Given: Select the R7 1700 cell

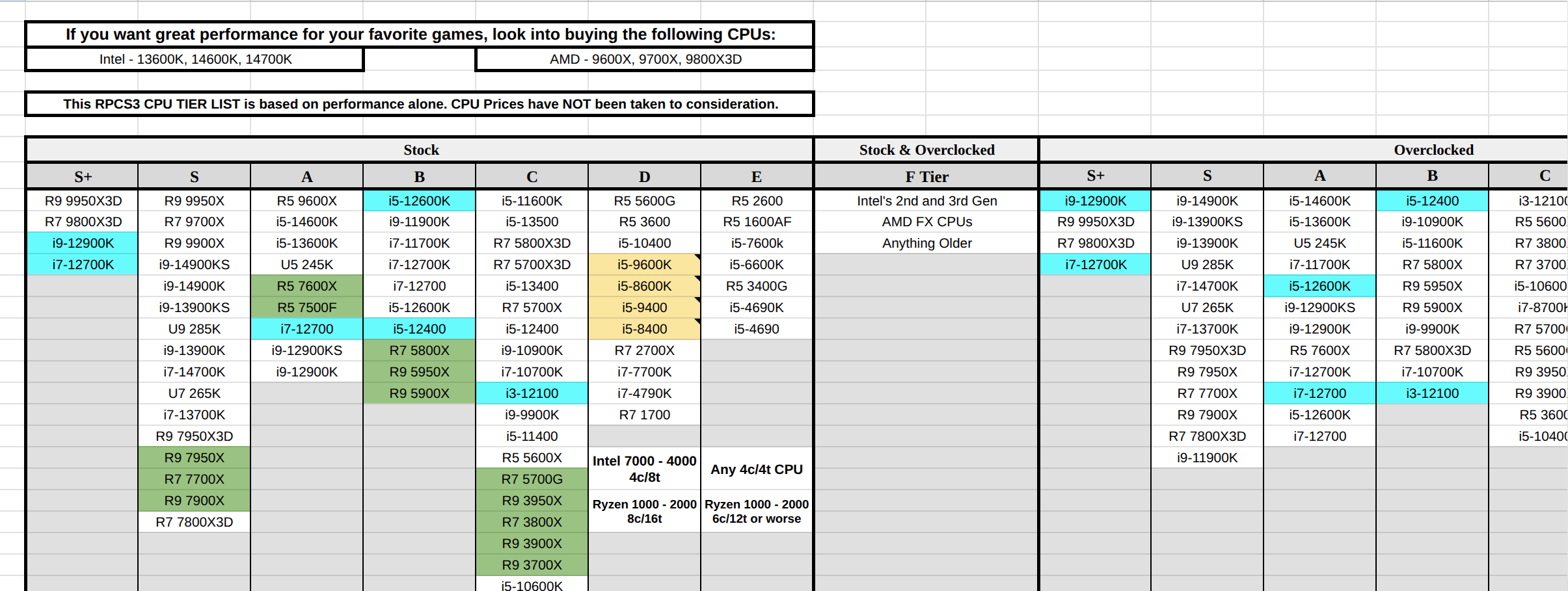Looking at the screenshot, I should [644, 415].
